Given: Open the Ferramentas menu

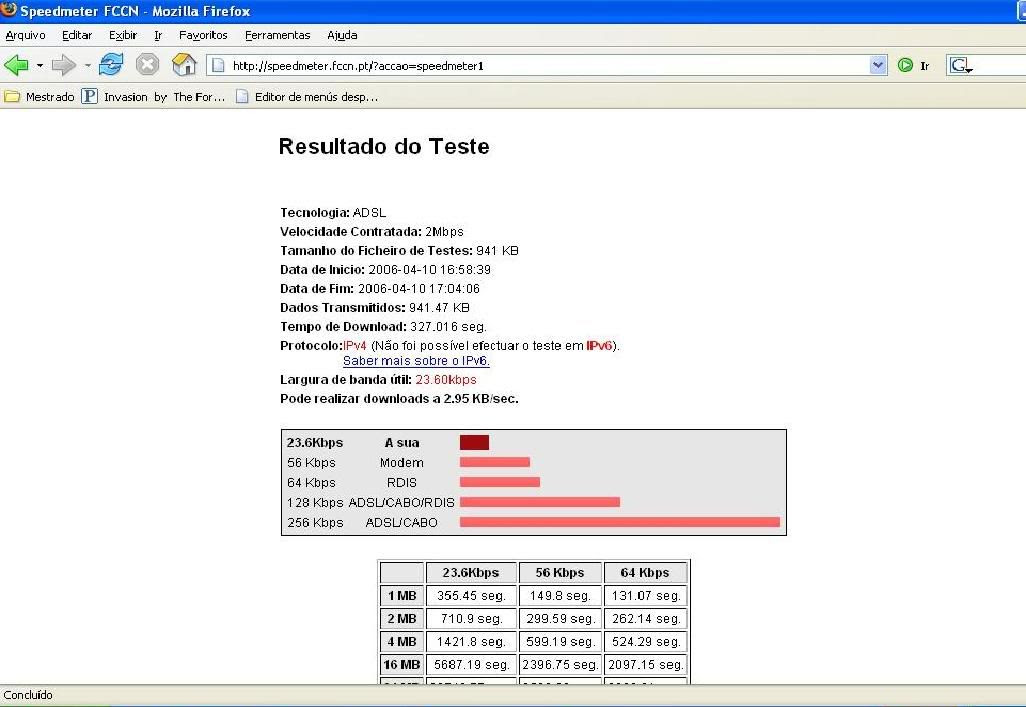Looking at the screenshot, I should tap(277, 35).
